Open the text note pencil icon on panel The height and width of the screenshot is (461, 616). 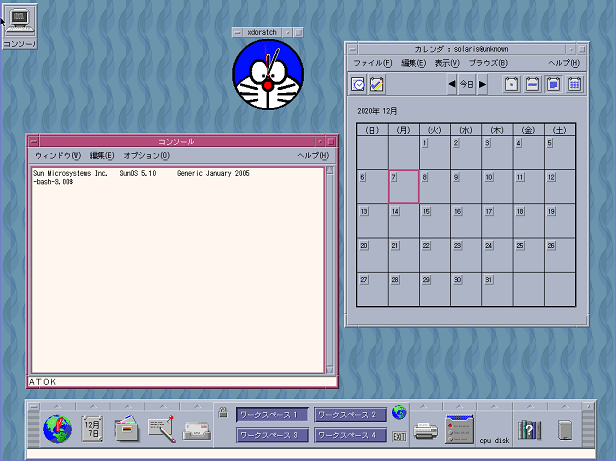(162, 428)
